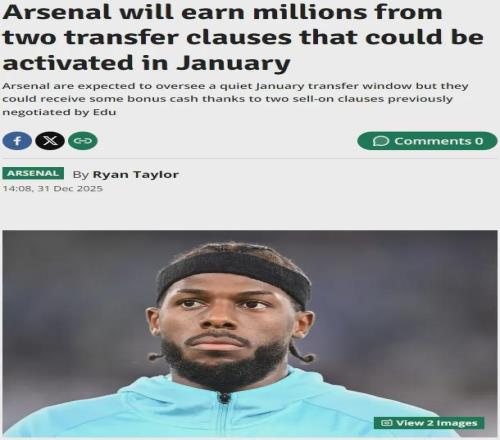
Task: Copy article link icon
Action: click(83, 141)
